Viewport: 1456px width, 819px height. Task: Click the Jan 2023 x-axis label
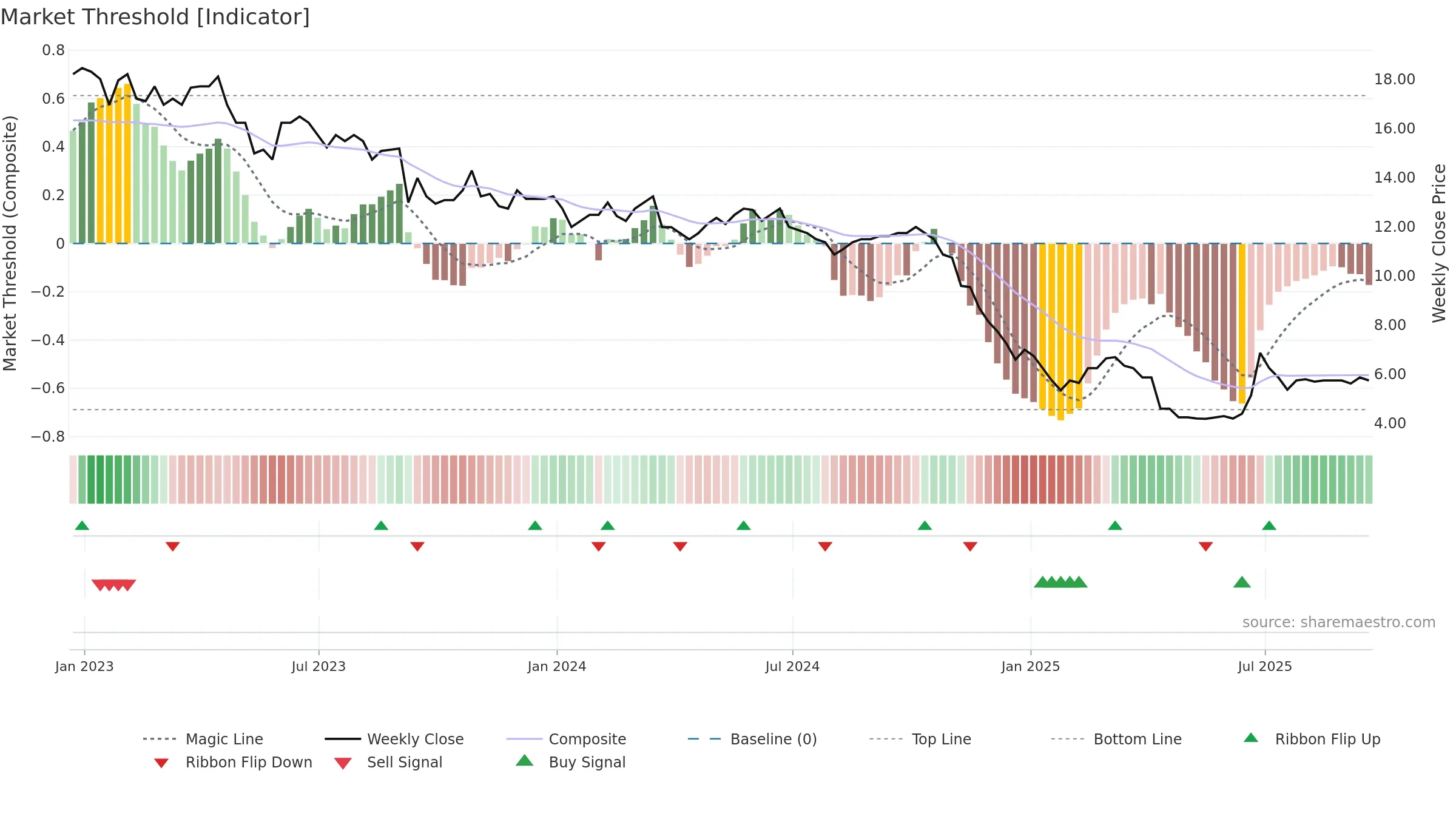pos(84,666)
